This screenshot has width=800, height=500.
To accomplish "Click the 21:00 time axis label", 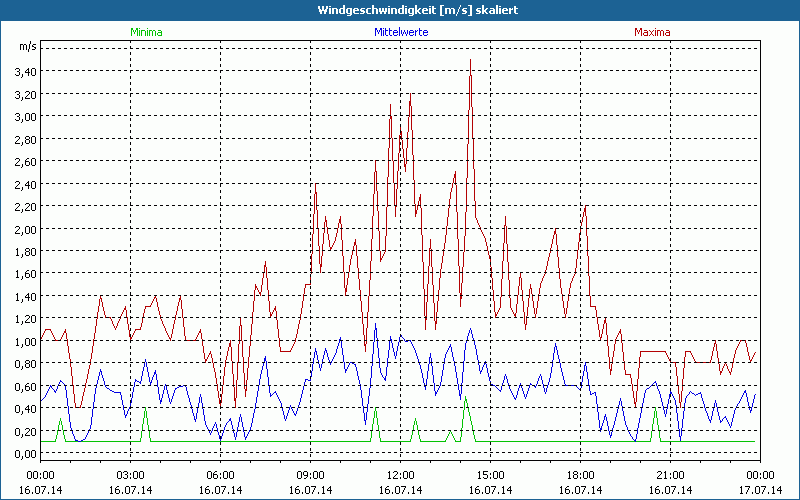I will pos(670,475).
